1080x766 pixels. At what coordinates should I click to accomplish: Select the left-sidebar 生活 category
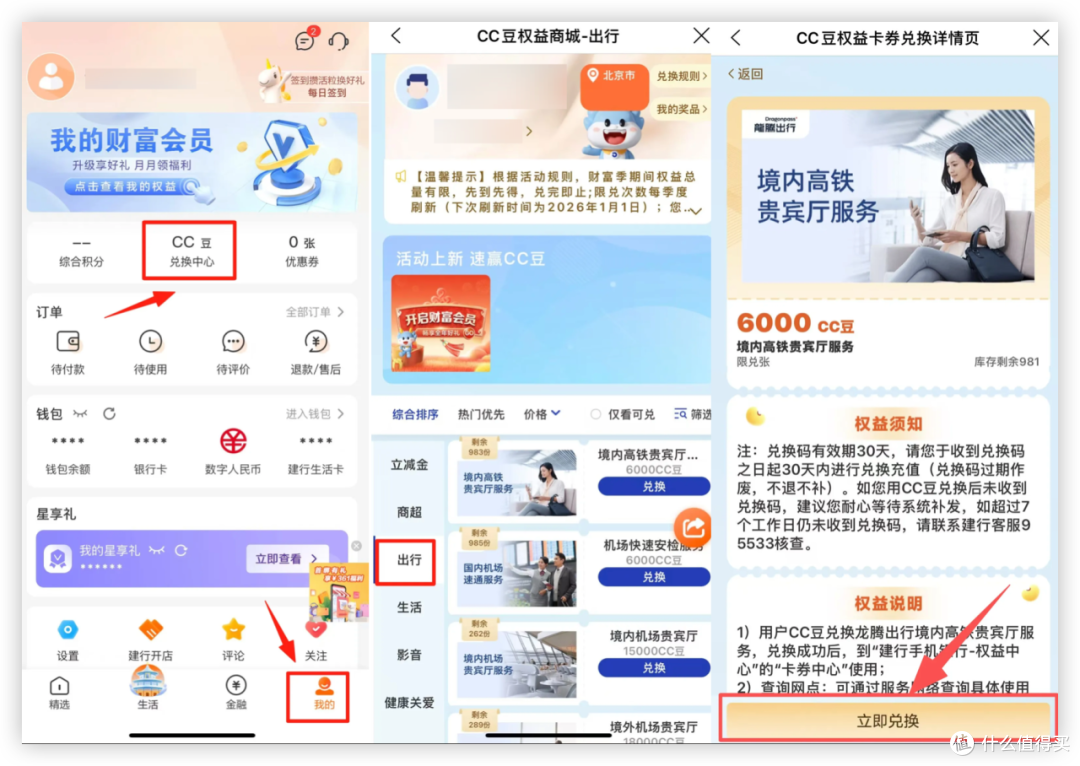(x=409, y=607)
